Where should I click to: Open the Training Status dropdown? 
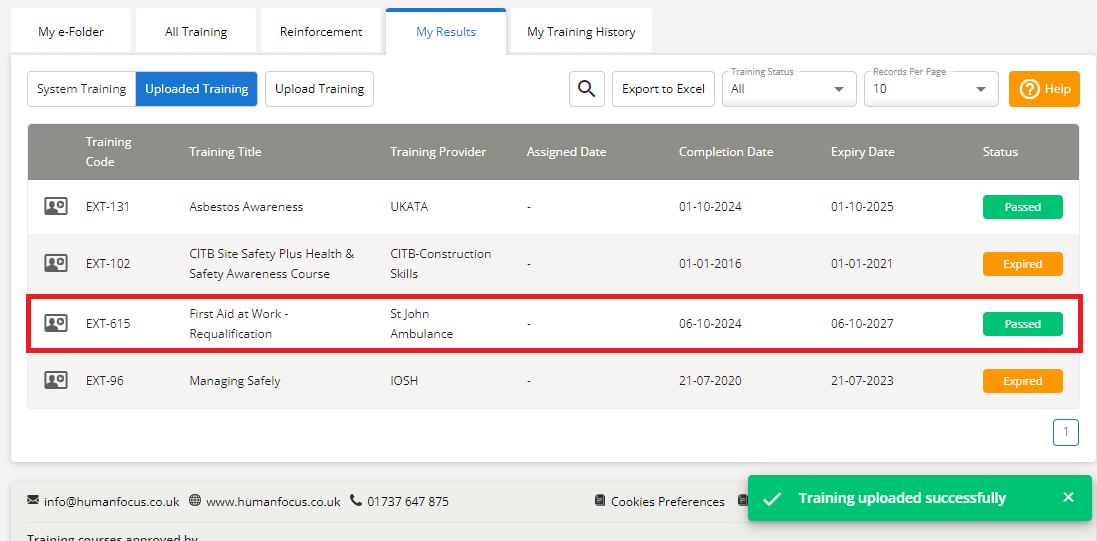790,89
